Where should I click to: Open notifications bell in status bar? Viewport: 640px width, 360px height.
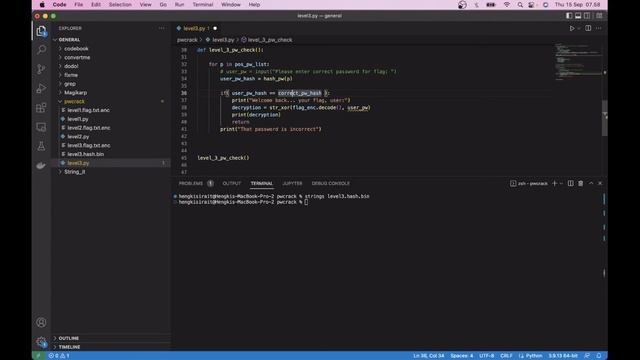point(599,356)
